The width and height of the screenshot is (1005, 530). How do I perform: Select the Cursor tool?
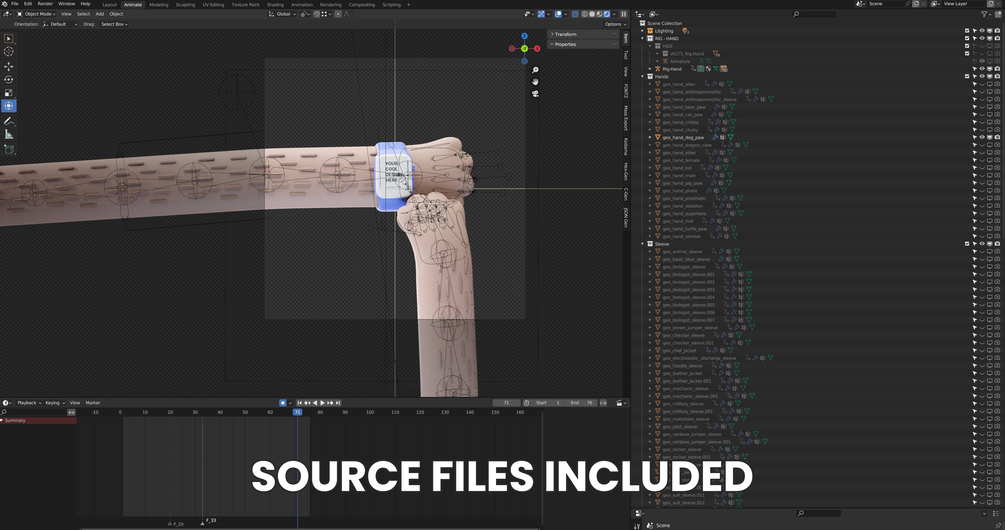(9, 51)
